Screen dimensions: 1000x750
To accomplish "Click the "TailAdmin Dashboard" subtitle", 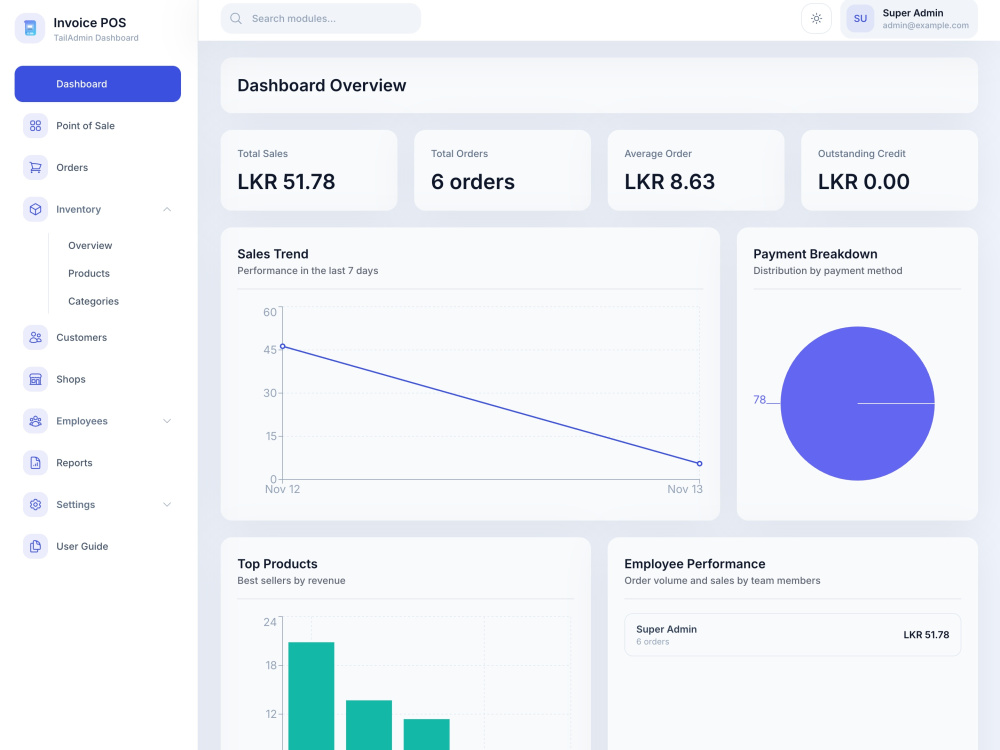I will 96,38.
